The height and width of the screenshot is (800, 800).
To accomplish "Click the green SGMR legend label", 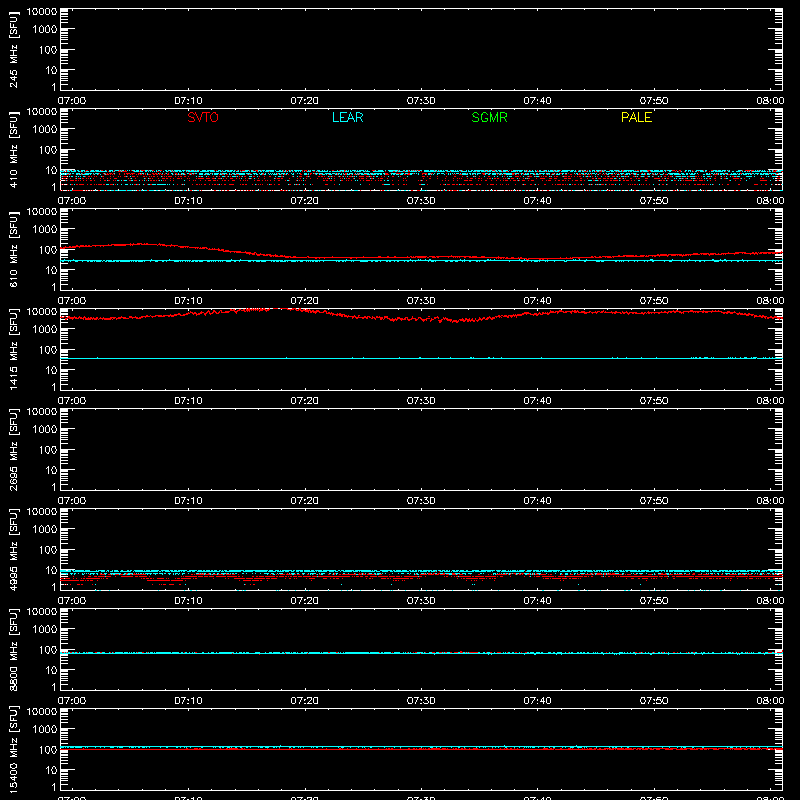I will point(489,117).
